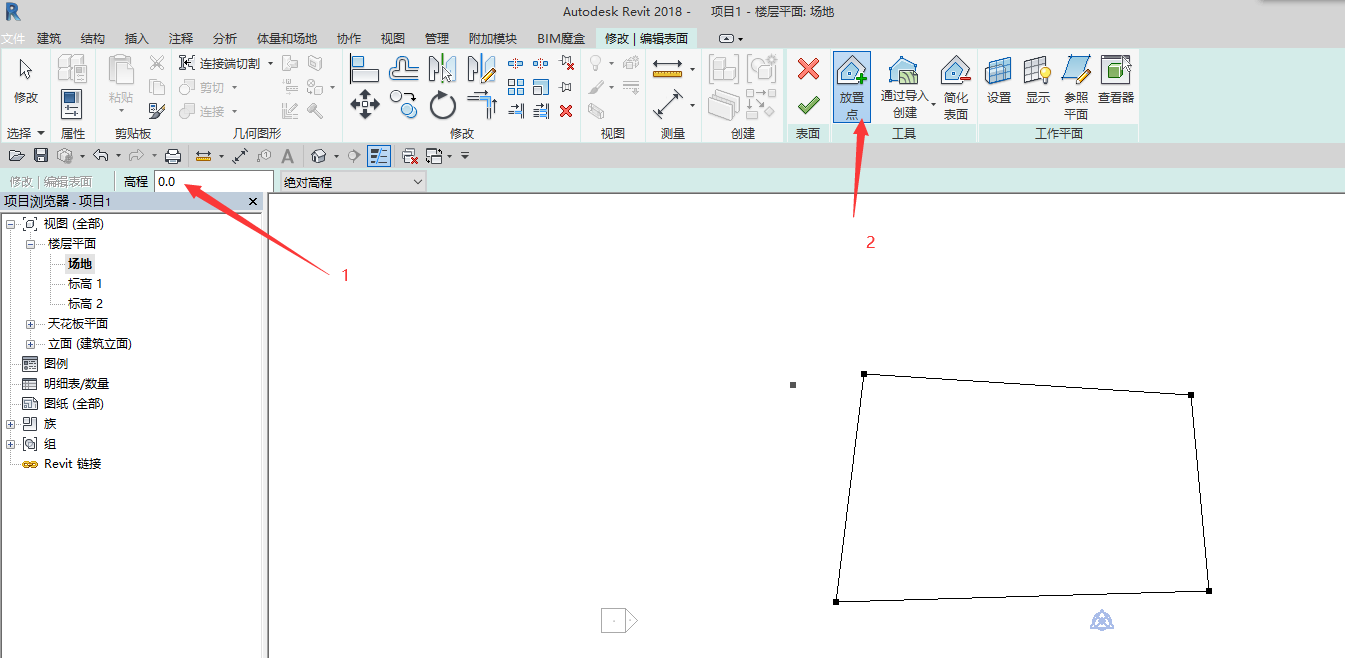
Task: Click the green checkmark finish surface icon
Action: click(809, 105)
